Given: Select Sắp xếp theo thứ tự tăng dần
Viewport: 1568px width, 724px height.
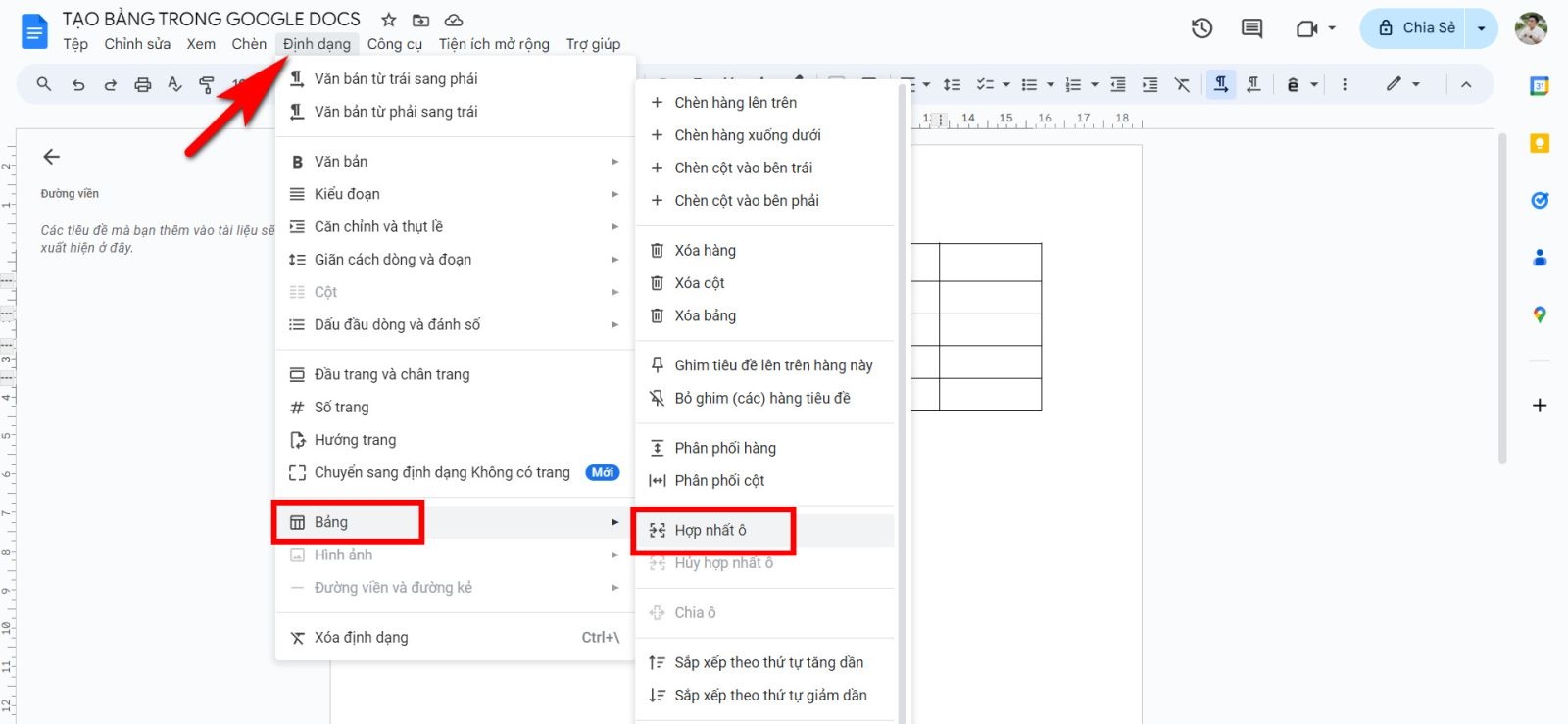Looking at the screenshot, I should pyautogui.click(x=764, y=662).
